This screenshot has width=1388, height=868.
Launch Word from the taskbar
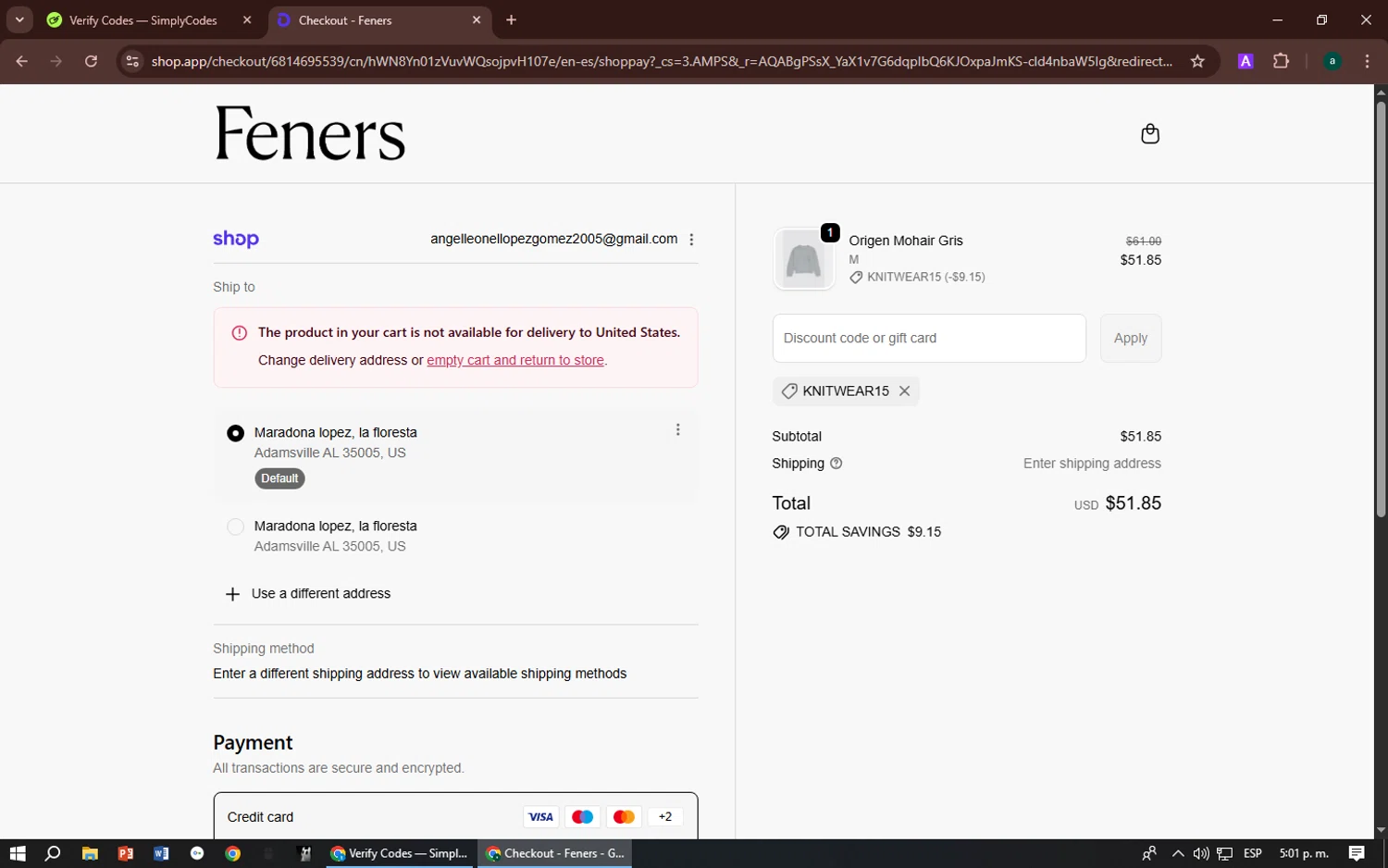click(x=161, y=853)
